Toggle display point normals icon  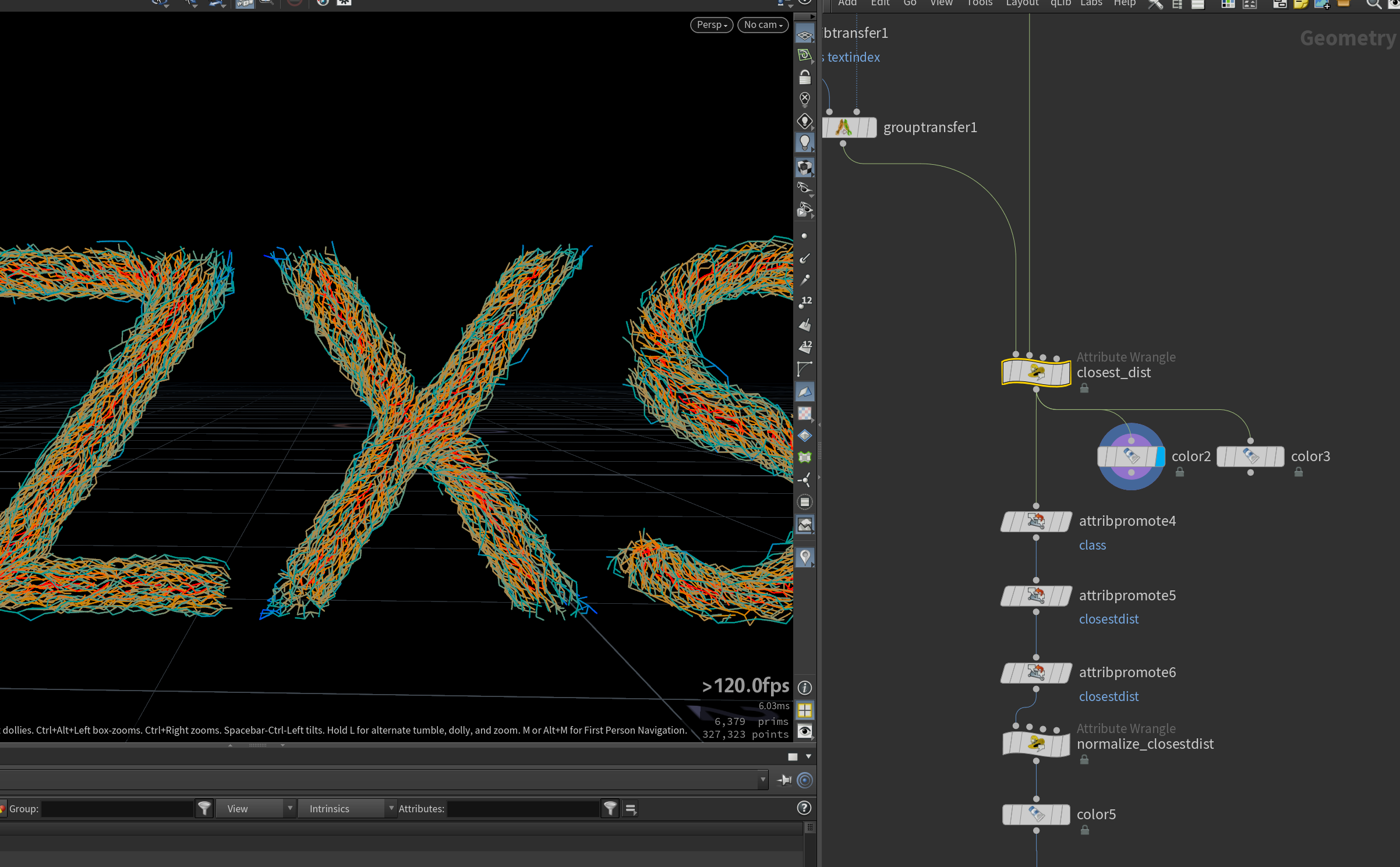(x=805, y=258)
